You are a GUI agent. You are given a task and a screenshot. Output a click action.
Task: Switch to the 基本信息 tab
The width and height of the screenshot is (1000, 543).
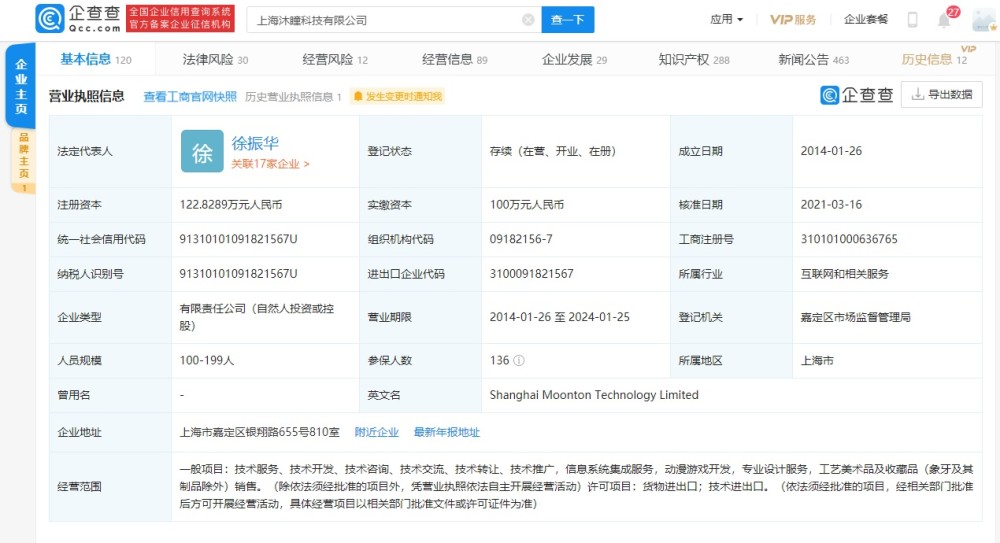(x=96, y=59)
